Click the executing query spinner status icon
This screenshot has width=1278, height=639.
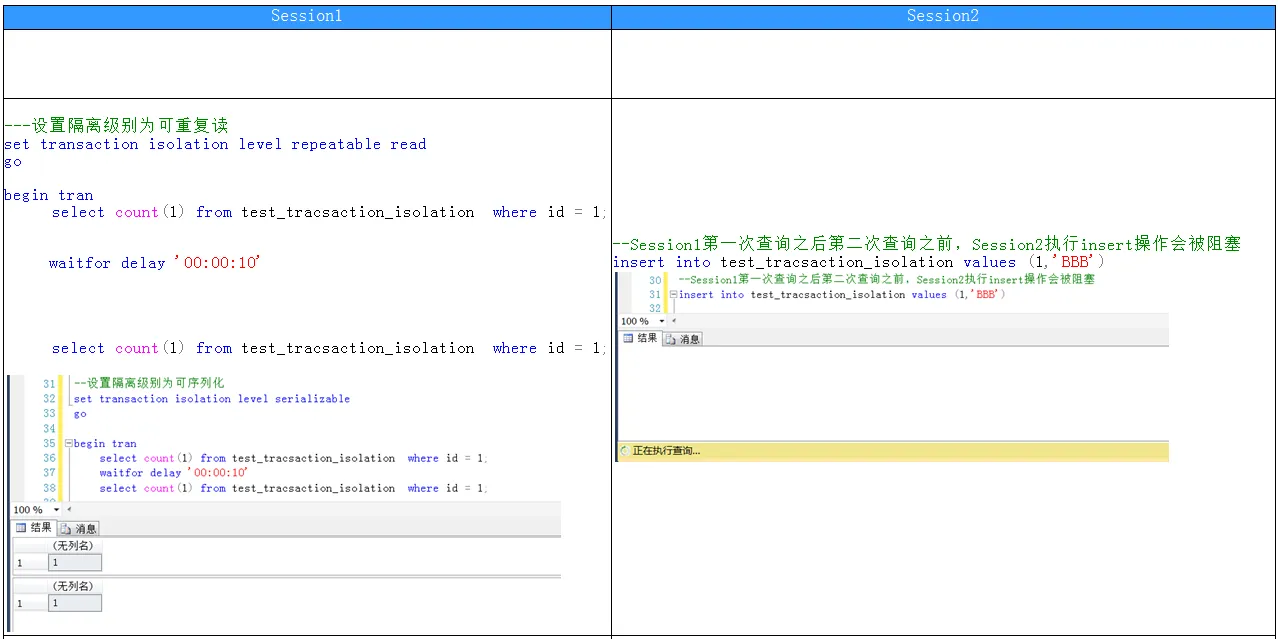tap(624, 451)
